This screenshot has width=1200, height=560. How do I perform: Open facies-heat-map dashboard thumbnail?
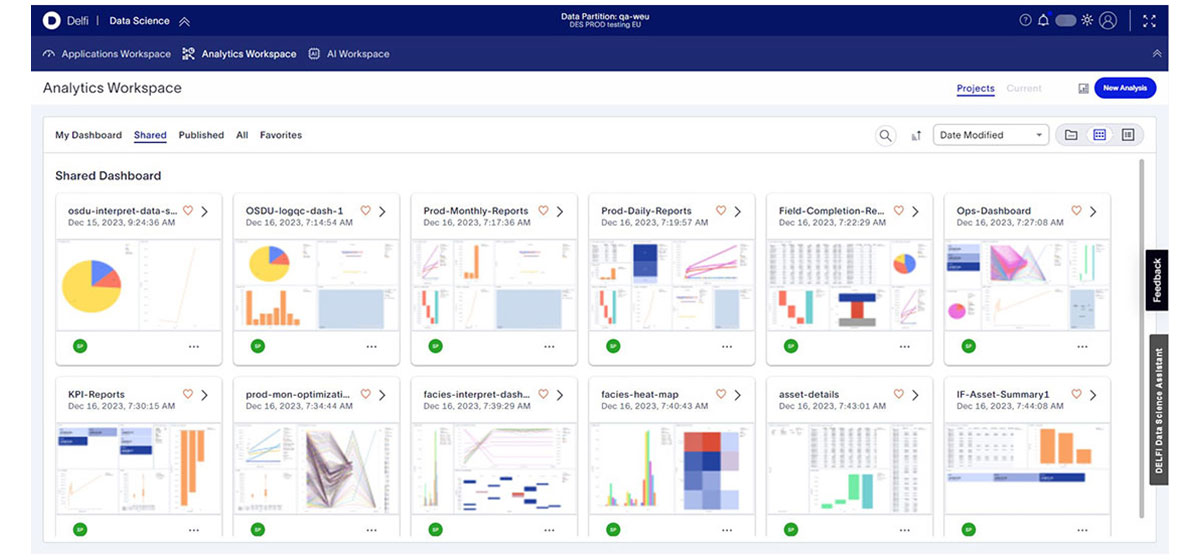(x=672, y=468)
